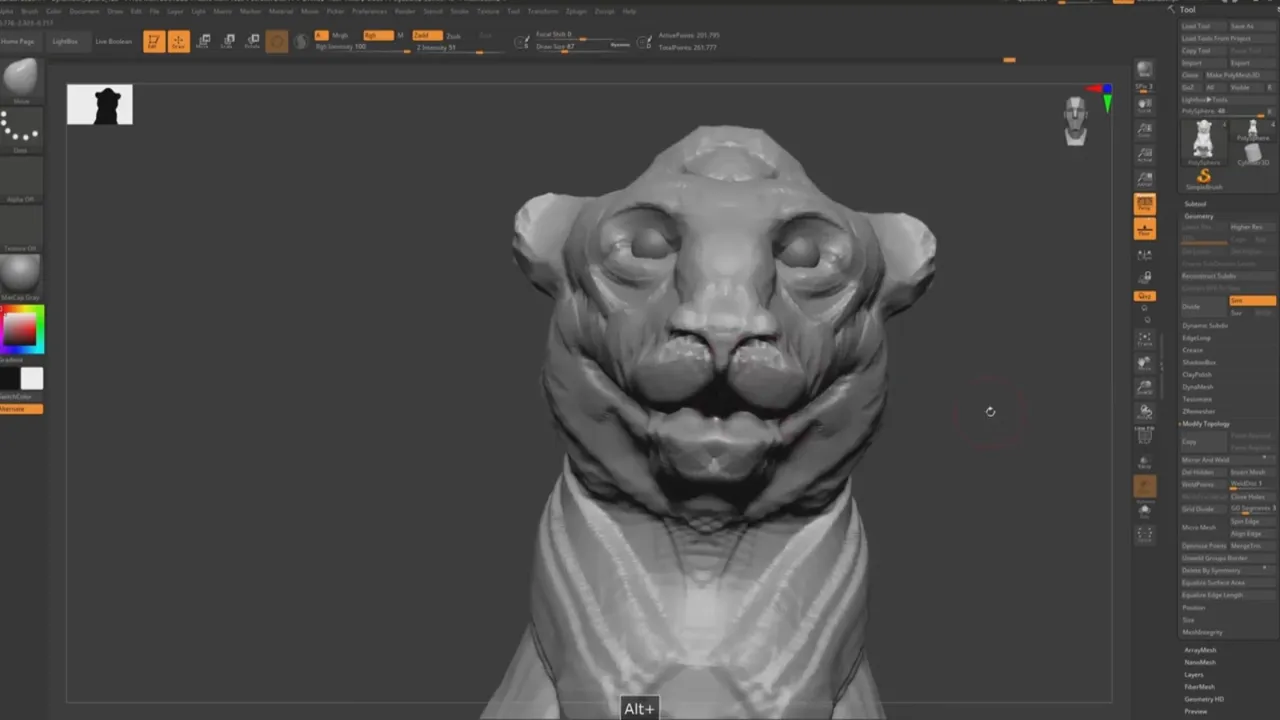Click the SimpleBrush tool icon

point(1204,178)
